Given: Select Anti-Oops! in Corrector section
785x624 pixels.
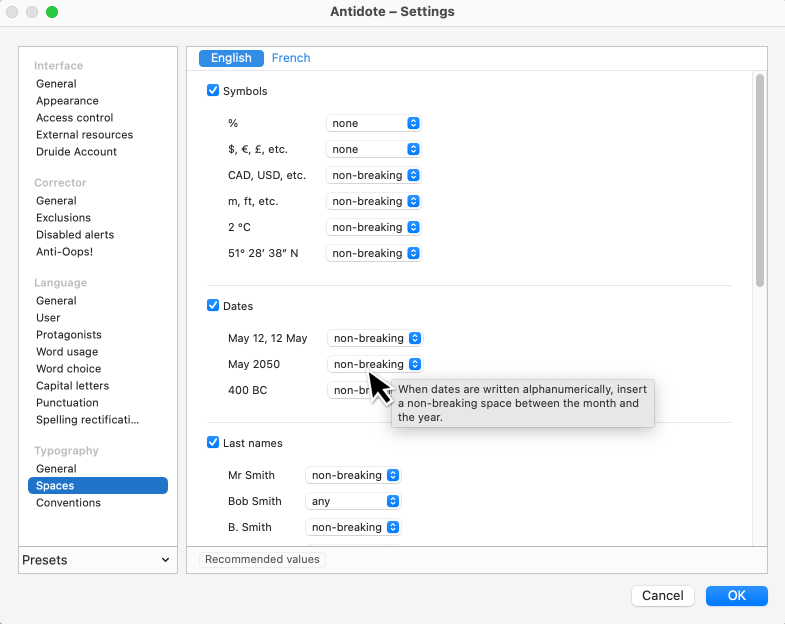Looking at the screenshot, I should coord(64,252).
